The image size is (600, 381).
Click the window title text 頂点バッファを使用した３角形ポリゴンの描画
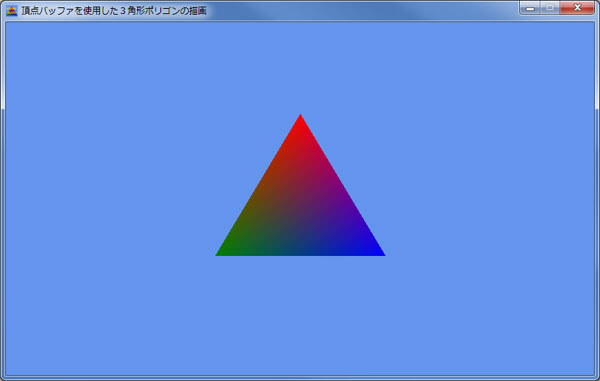pyautogui.click(x=114, y=11)
